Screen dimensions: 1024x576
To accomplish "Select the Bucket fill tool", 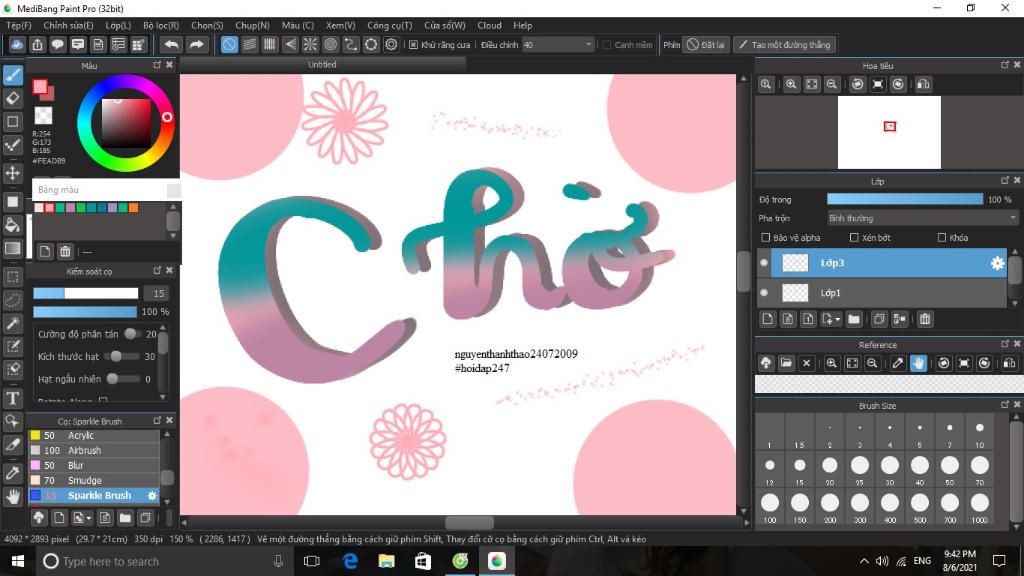I will pyautogui.click(x=12, y=225).
